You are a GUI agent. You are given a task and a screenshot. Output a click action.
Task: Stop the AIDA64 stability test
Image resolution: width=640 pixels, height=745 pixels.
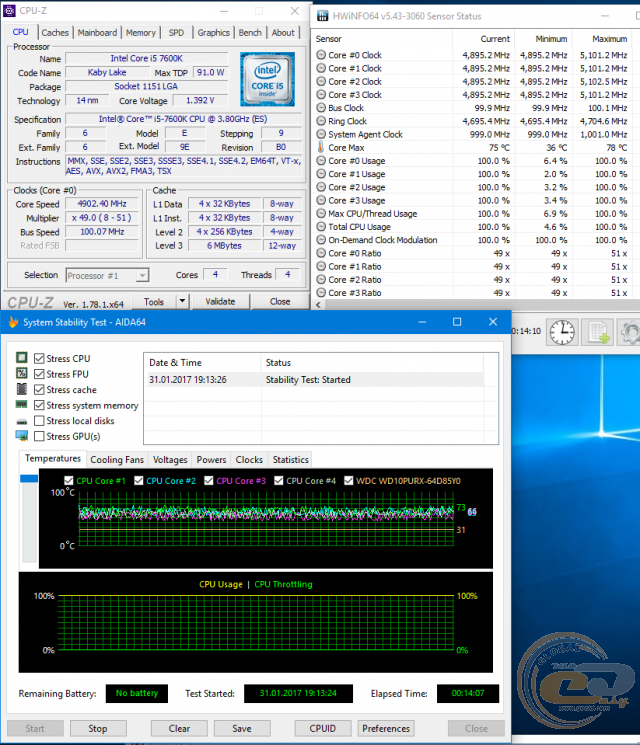coord(98,728)
